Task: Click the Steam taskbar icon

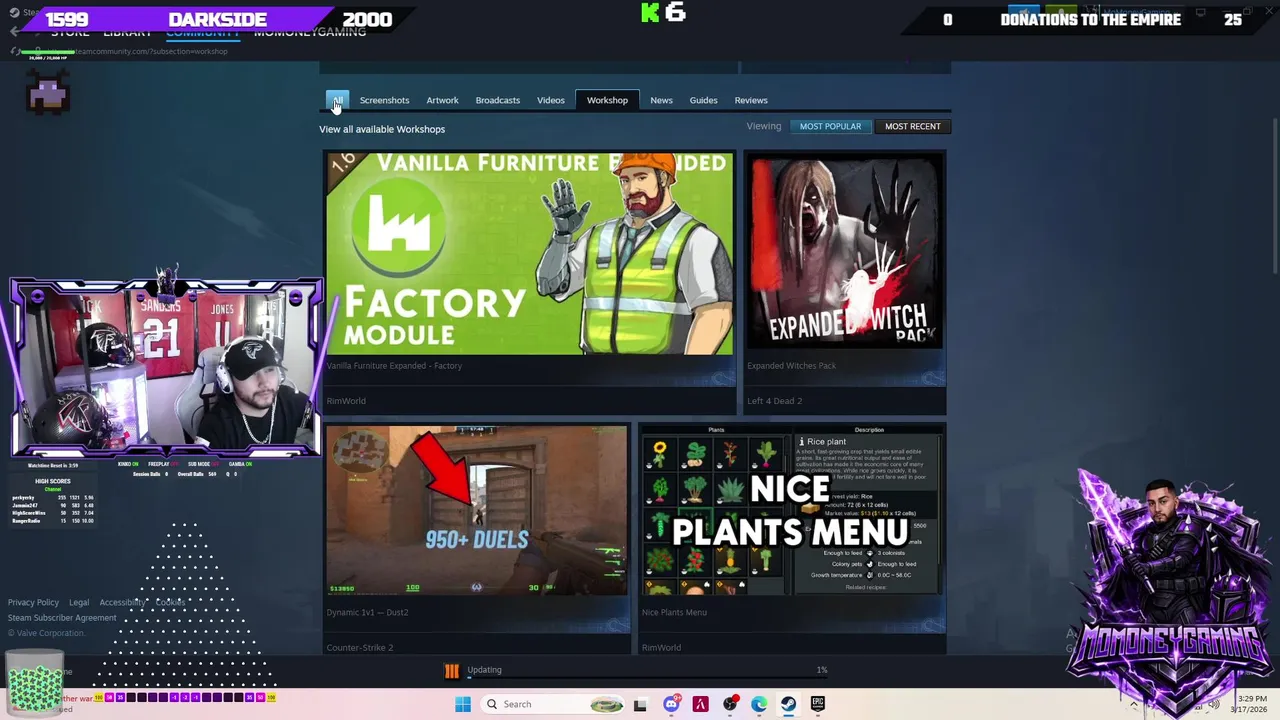Action: point(788,704)
